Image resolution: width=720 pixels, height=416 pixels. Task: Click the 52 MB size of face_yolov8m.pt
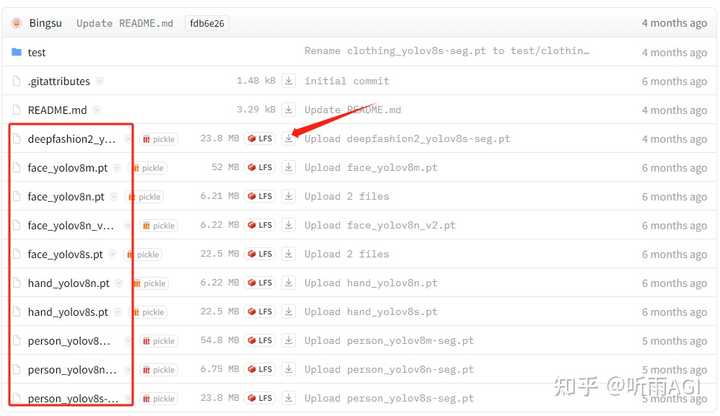[225, 167]
